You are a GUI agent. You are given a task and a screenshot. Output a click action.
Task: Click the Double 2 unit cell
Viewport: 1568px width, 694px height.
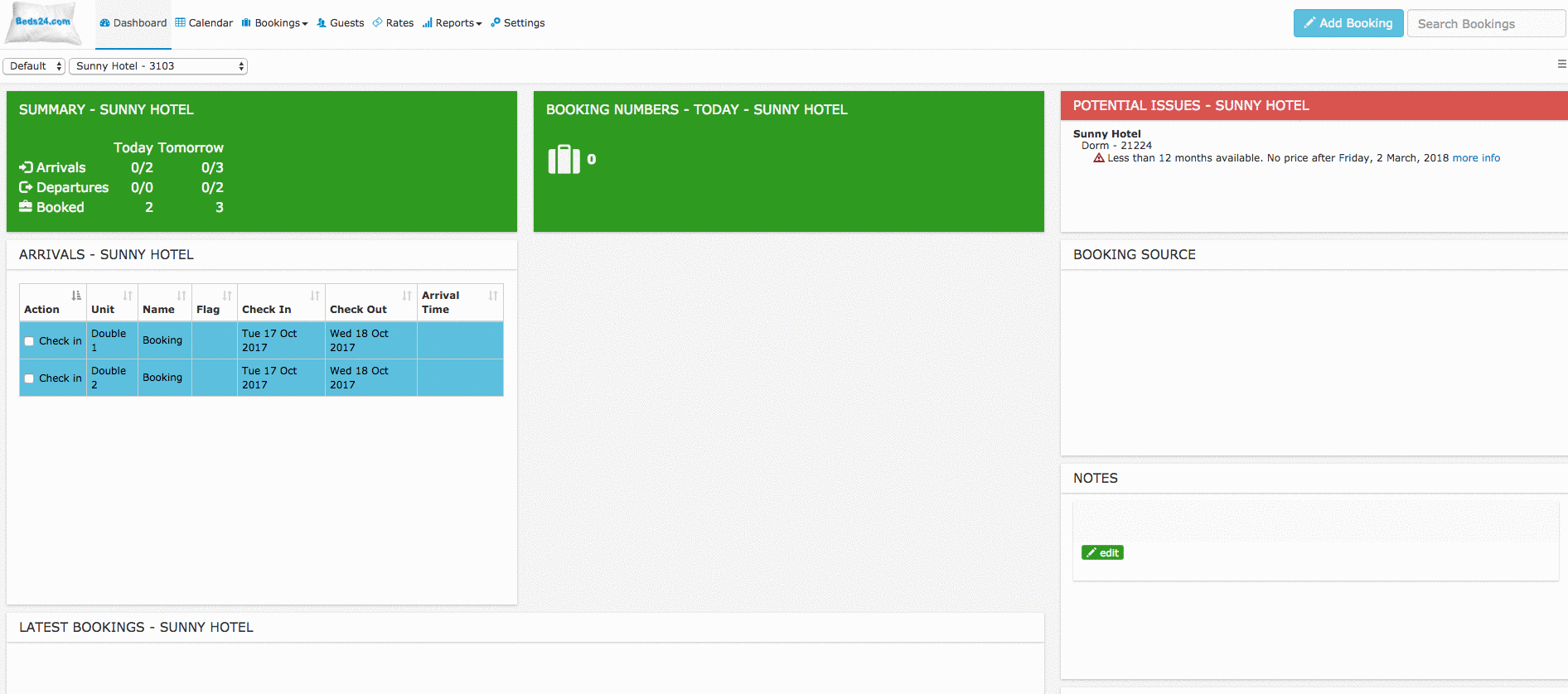pos(112,378)
